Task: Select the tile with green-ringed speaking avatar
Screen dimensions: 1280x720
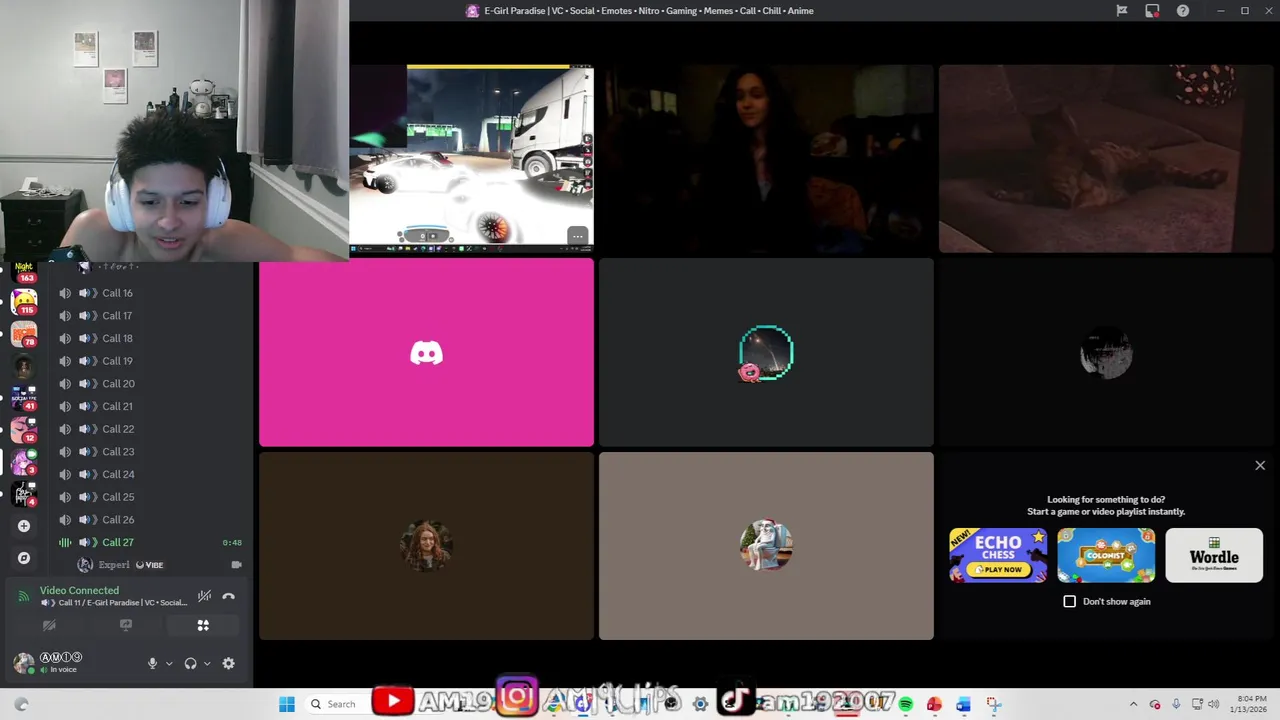Action: pos(766,353)
